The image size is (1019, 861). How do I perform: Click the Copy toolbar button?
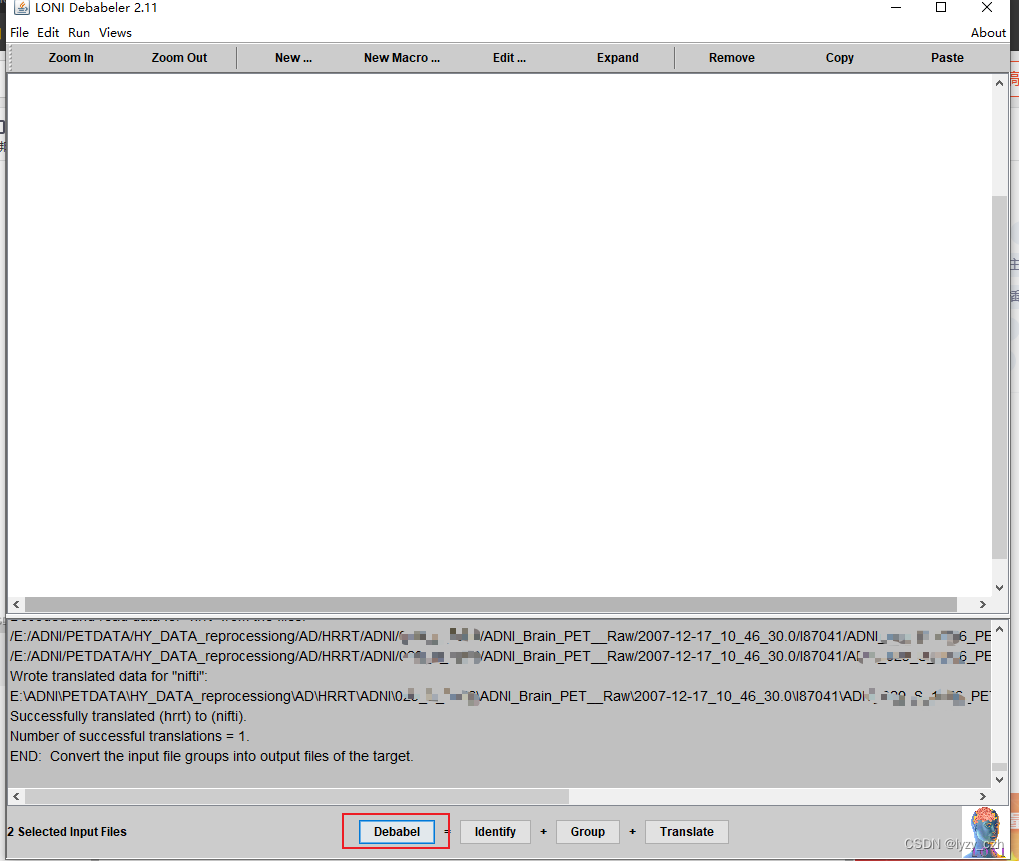pos(840,58)
